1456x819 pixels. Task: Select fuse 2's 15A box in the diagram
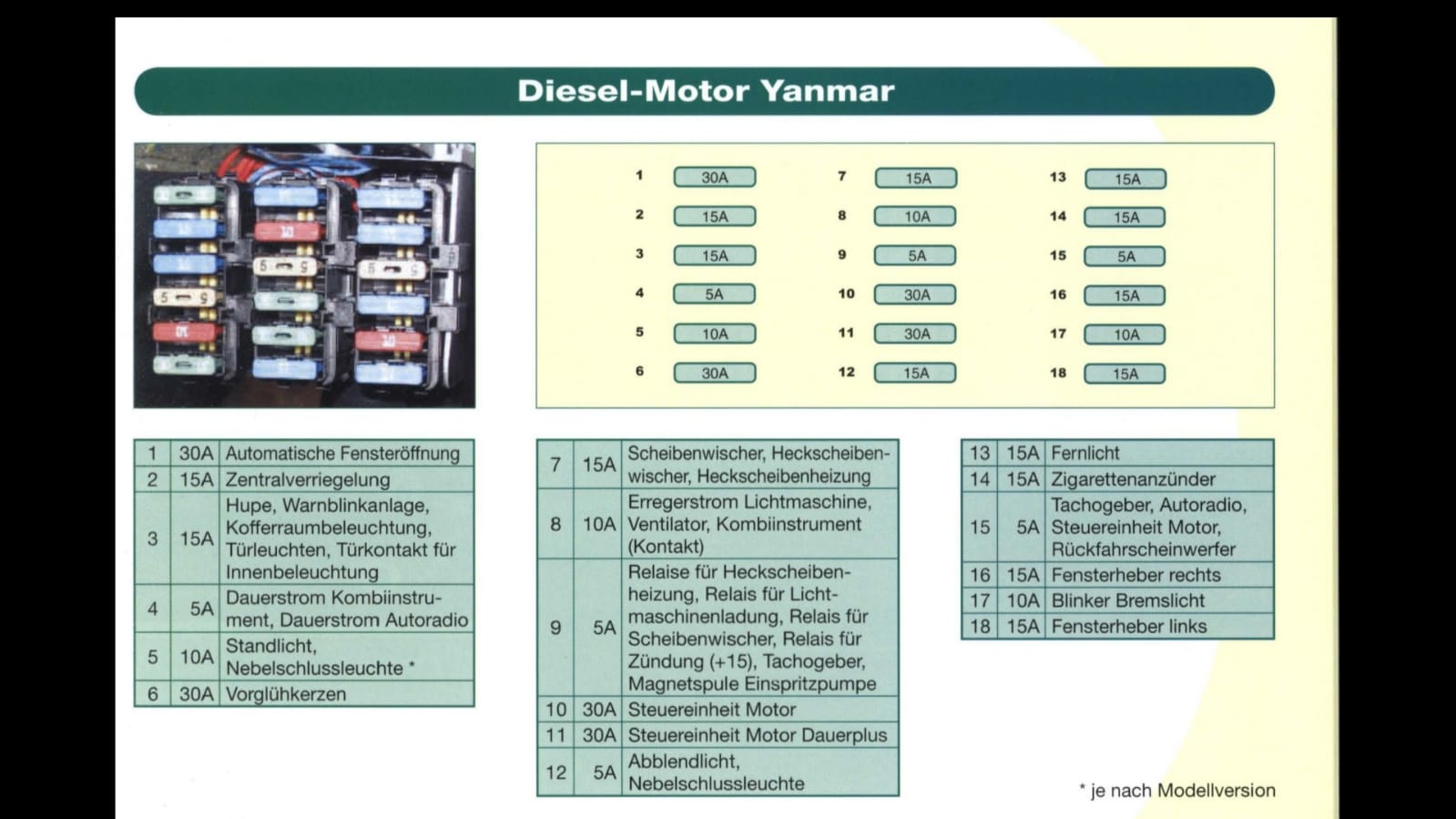coord(715,217)
